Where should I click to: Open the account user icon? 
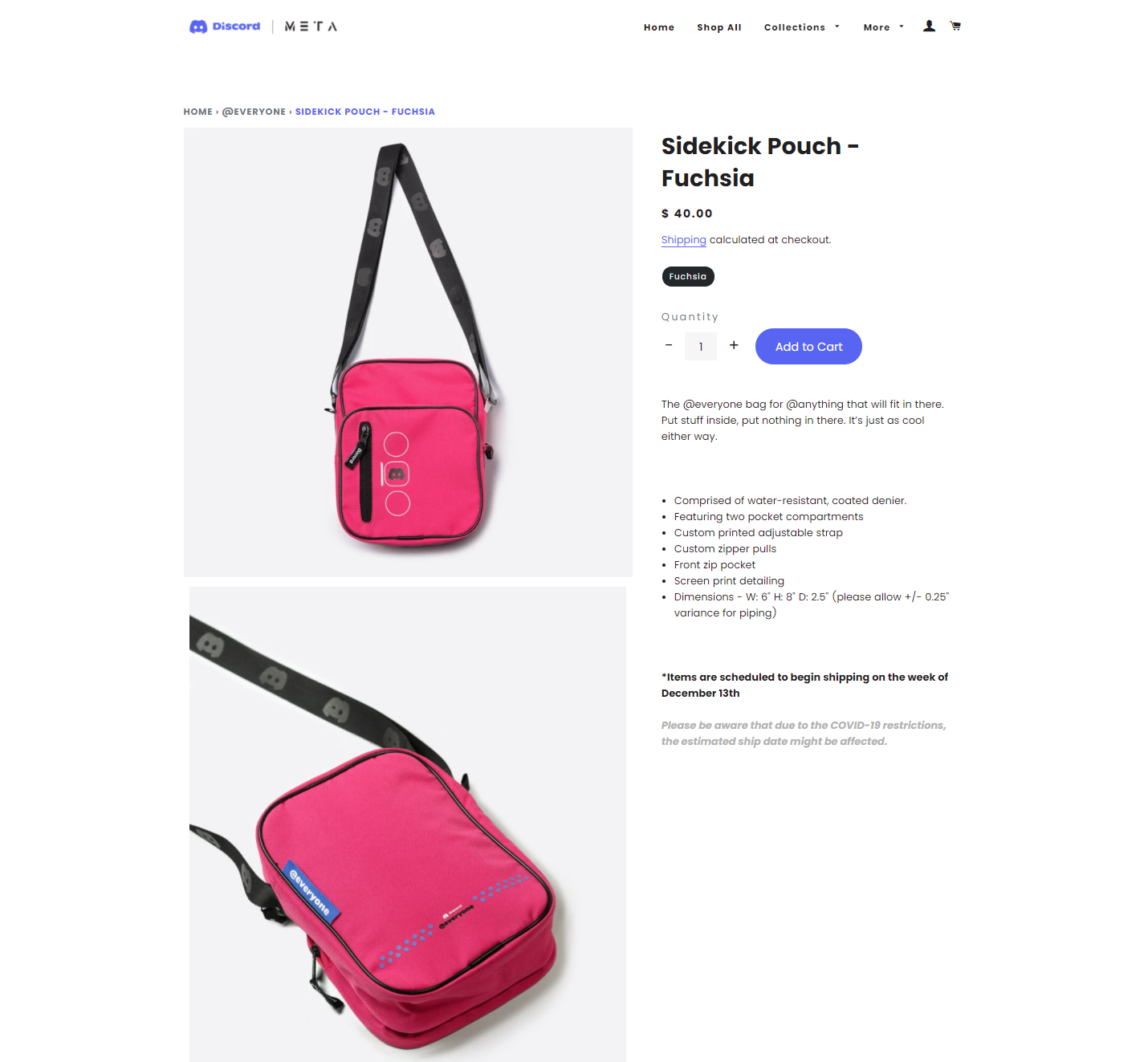coord(929,26)
